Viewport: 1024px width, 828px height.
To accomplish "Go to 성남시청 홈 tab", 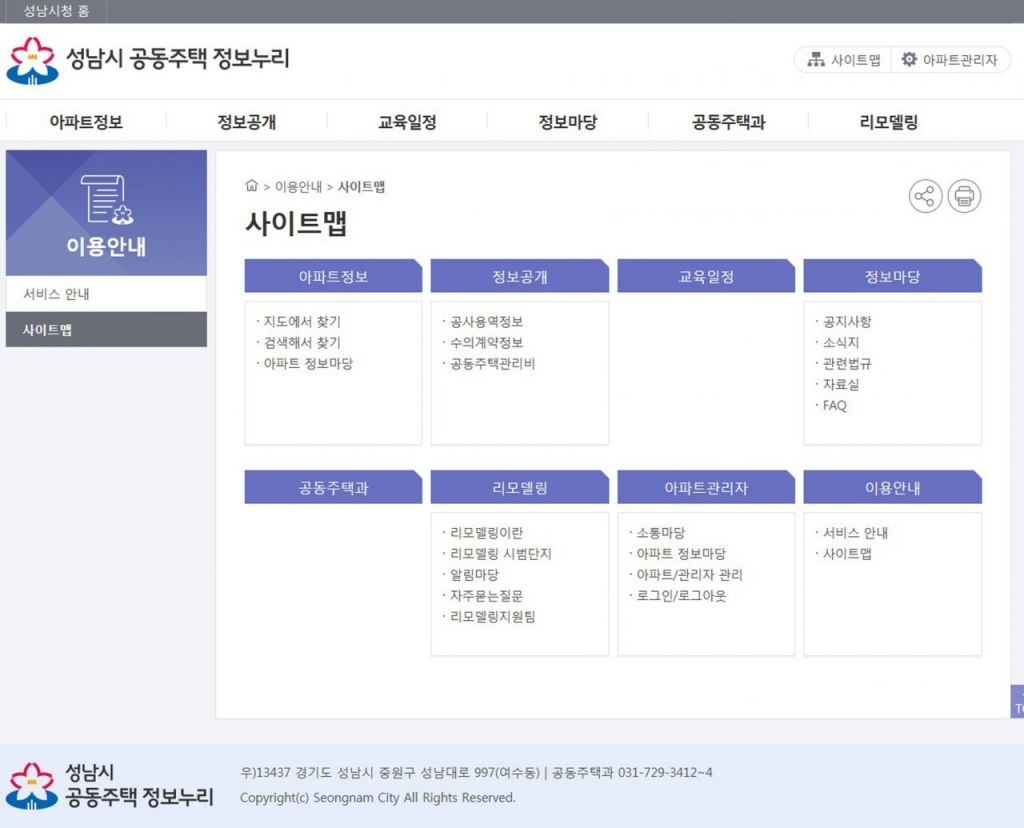I will point(56,11).
